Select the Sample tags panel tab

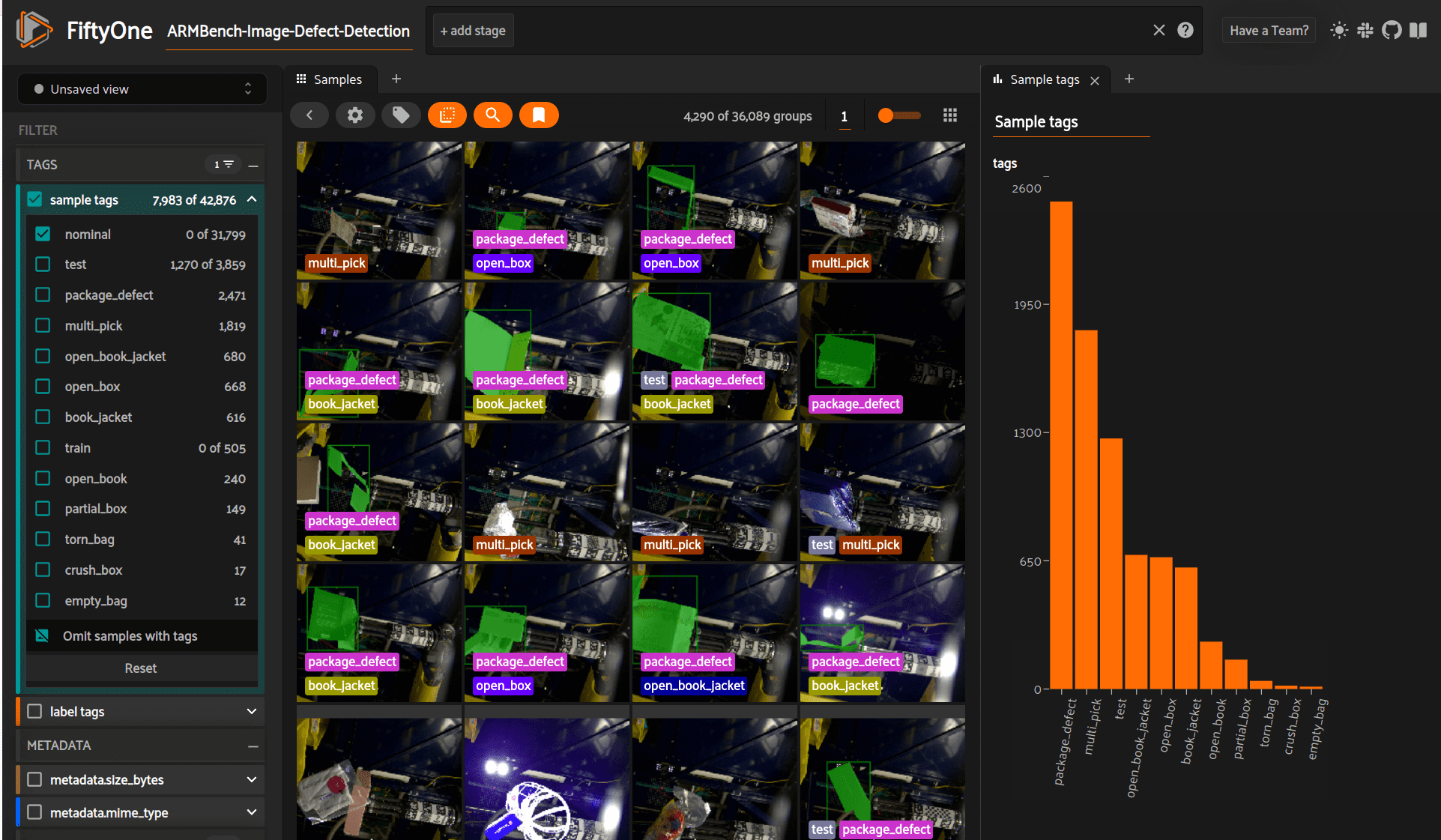(1043, 79)
